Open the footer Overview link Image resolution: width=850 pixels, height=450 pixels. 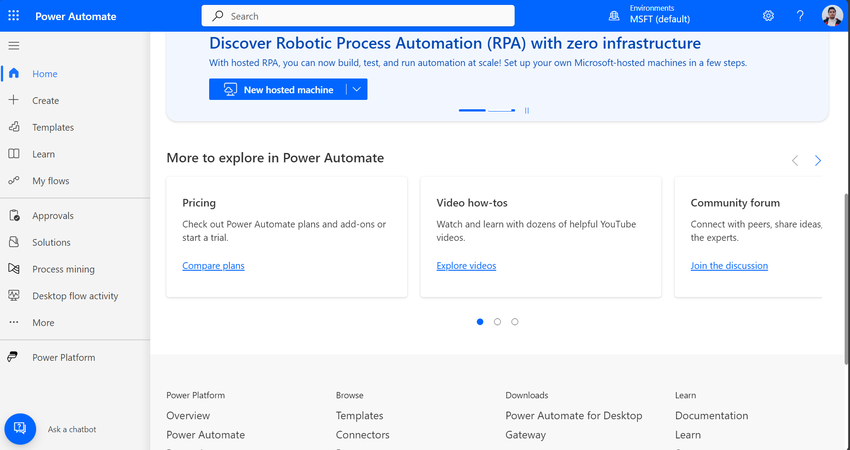click(x=188, y=415)
